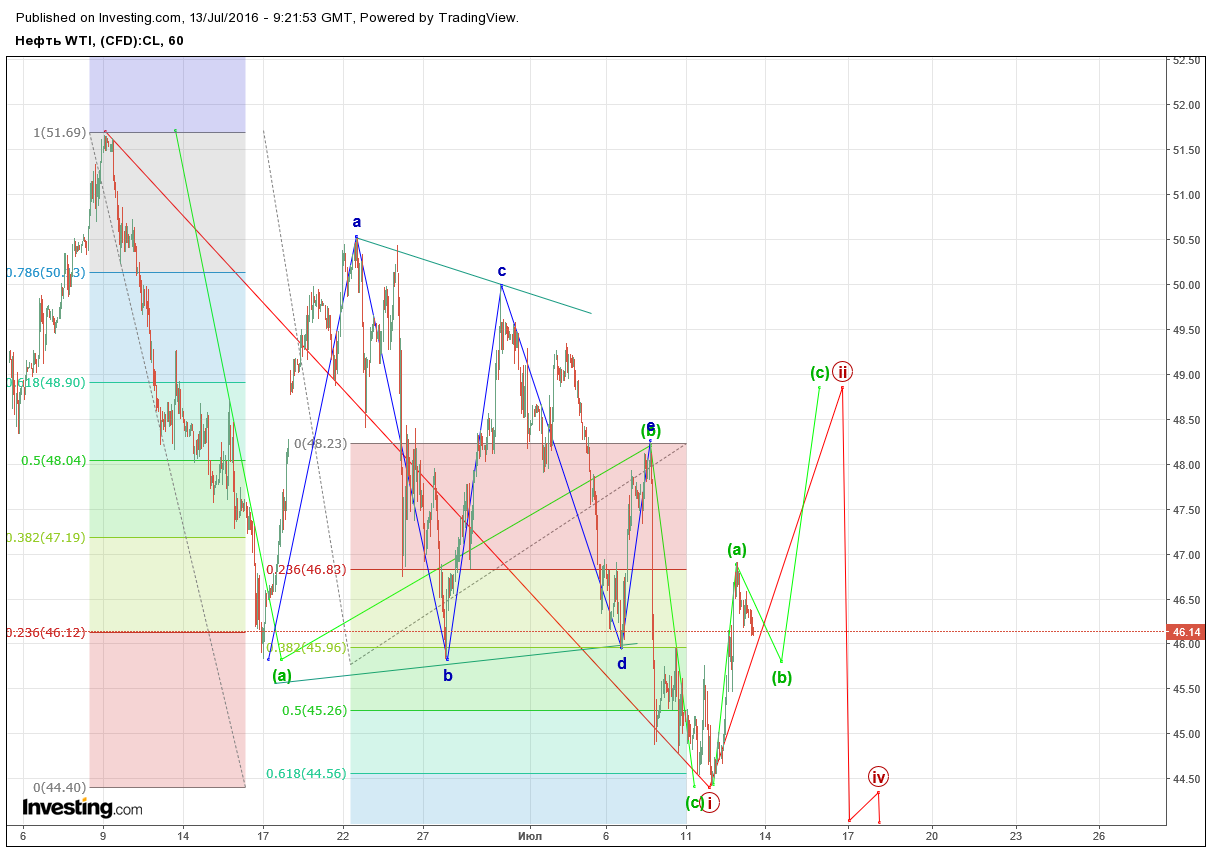Click the 46.50 price axis label
Viewport: 1212px width, 849px height.
click(x=1186, y=600)
